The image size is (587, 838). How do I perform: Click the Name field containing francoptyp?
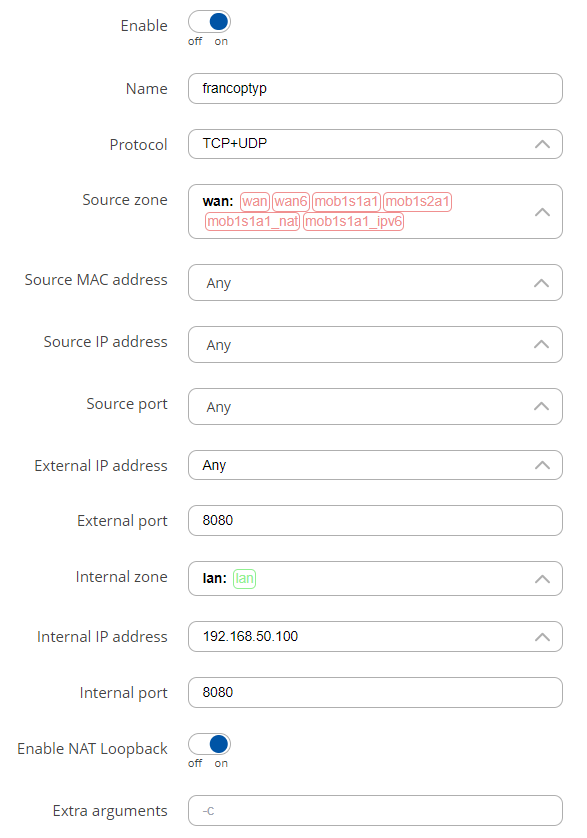click(375, 89)
